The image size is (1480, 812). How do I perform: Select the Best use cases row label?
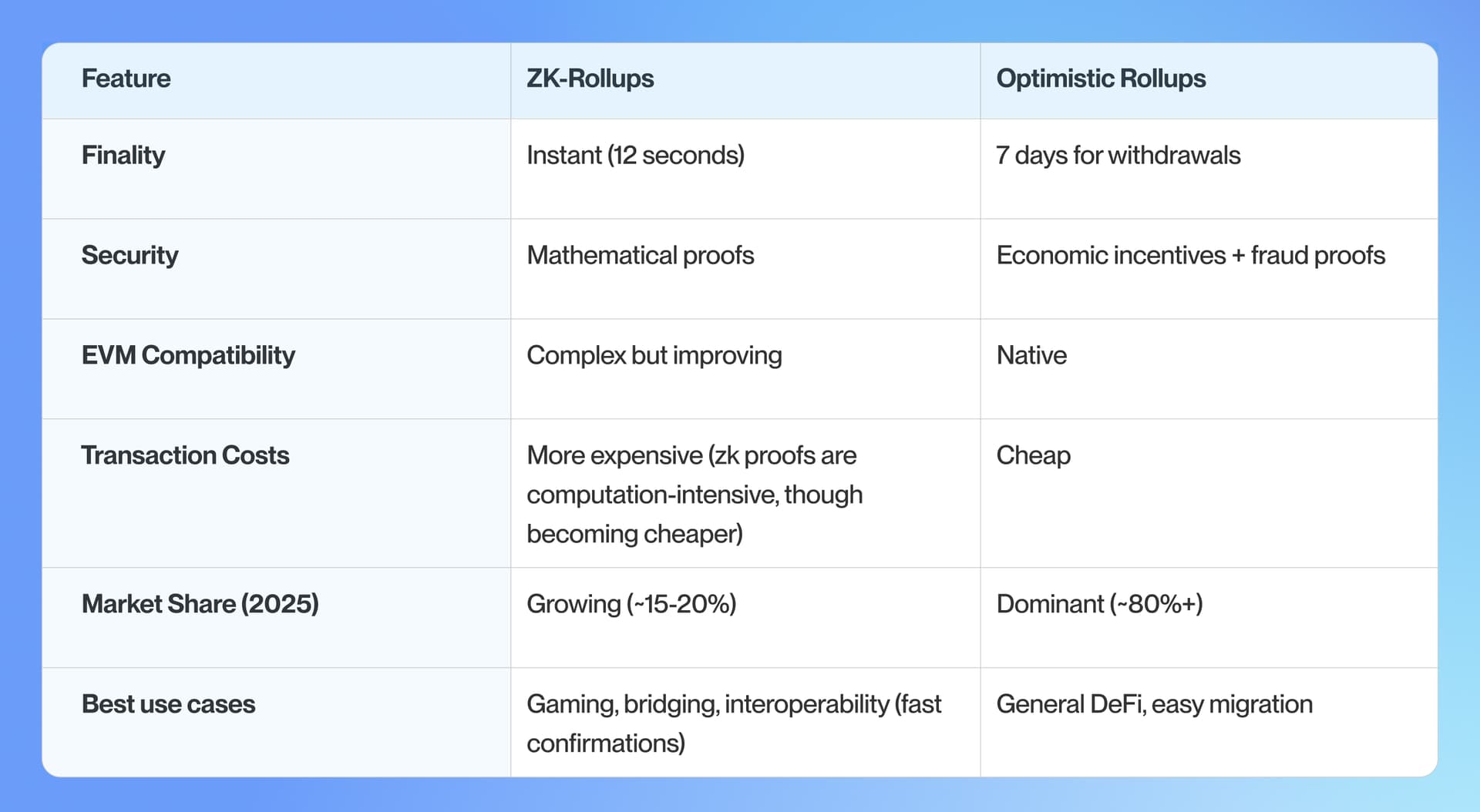tap(168, 705)
